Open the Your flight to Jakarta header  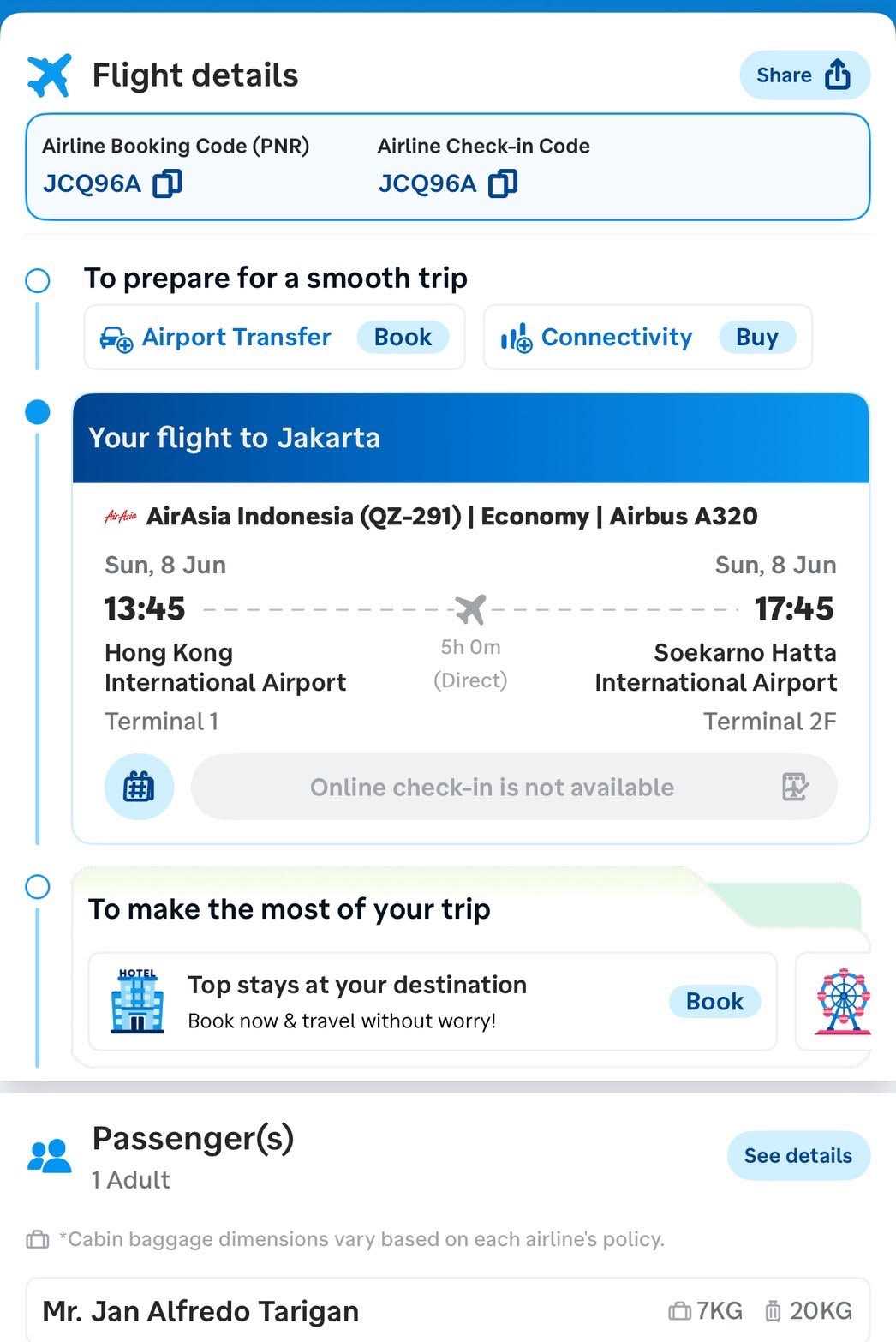point(470,438)
